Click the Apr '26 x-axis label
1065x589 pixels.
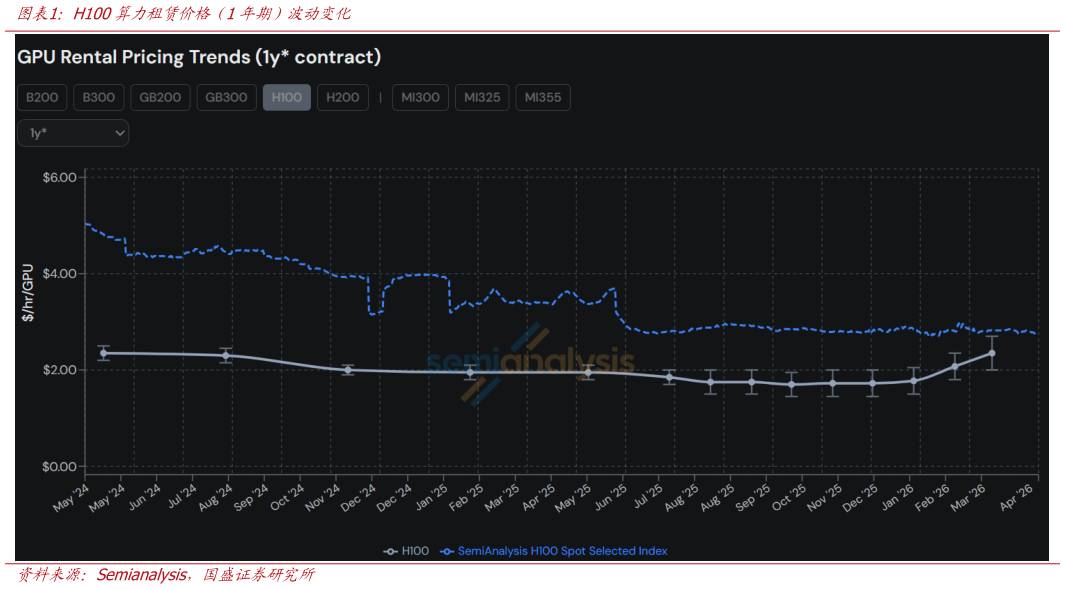[x=1019, y=497]
